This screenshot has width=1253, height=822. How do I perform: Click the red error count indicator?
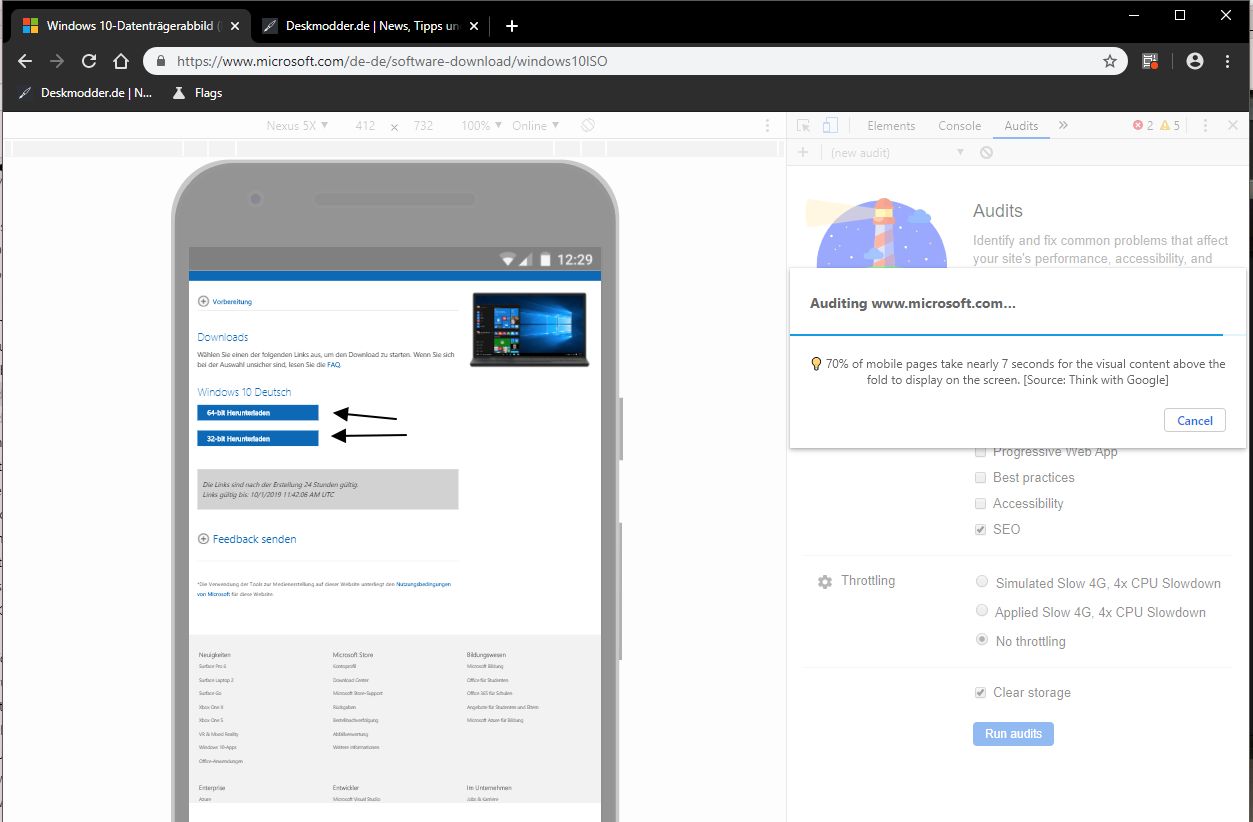1143,126
